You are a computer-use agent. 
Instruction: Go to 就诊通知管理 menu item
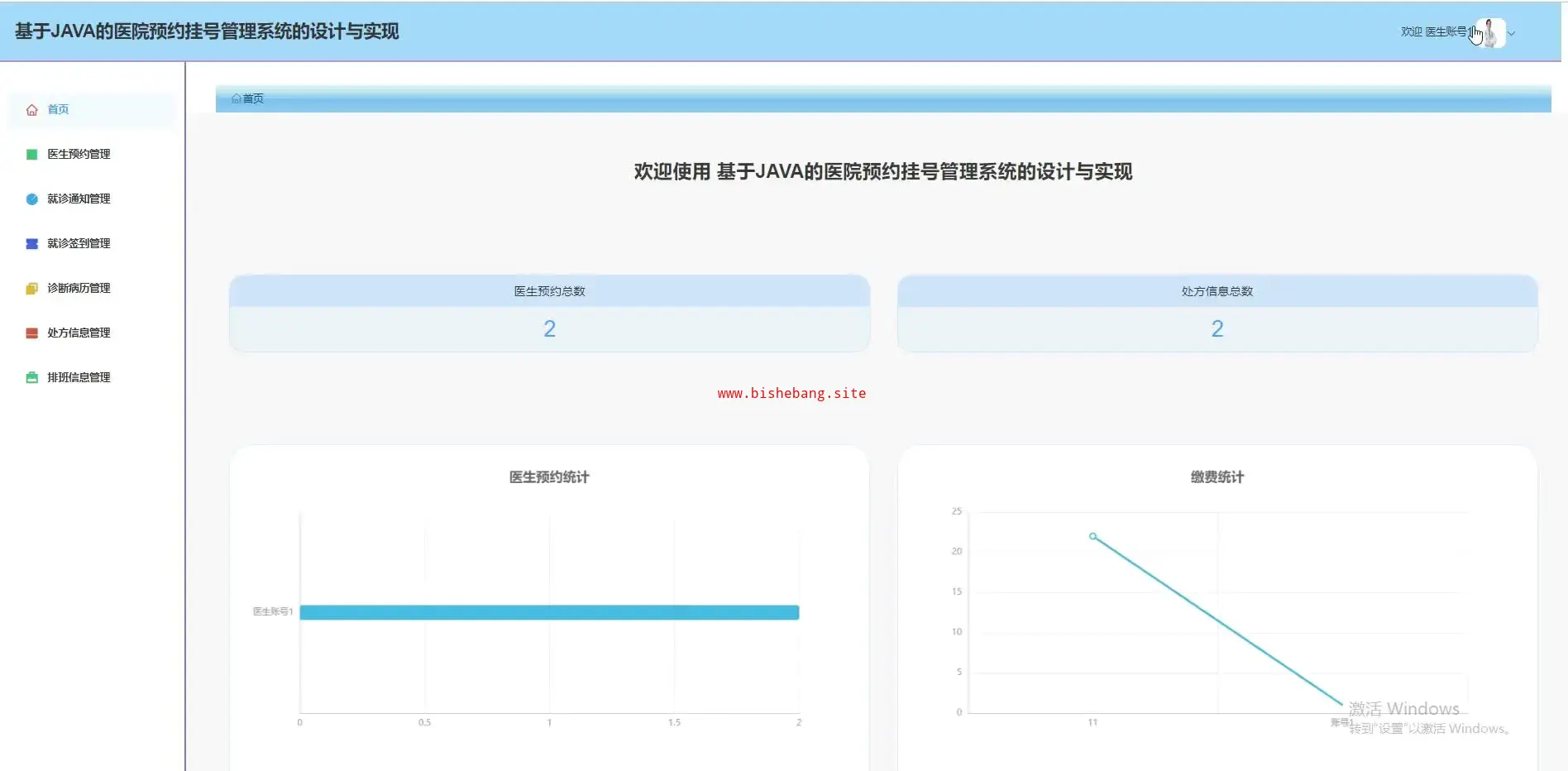pyautogui.click(x=79, y=199)
